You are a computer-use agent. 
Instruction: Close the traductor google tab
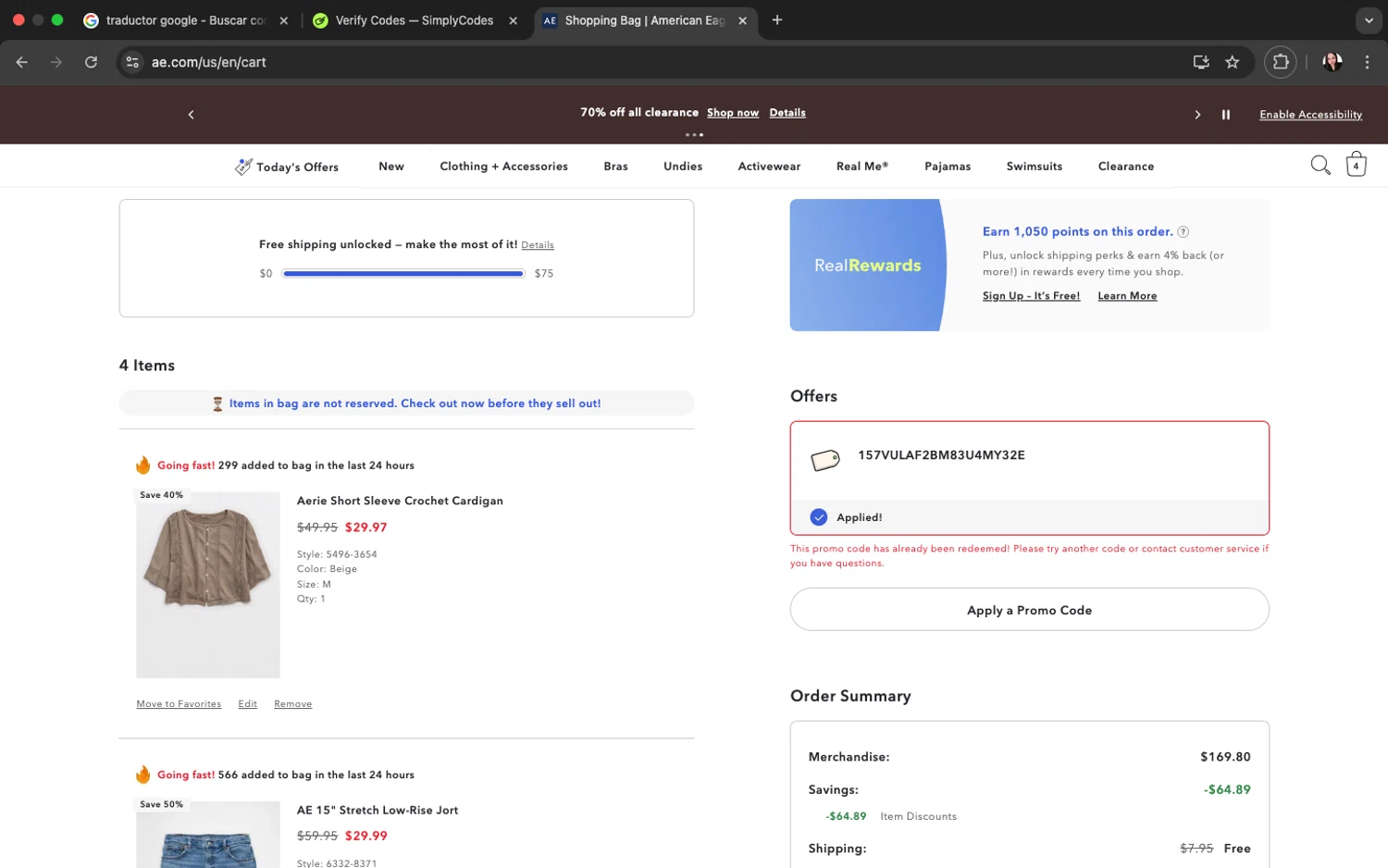click(x=283, y=20)
